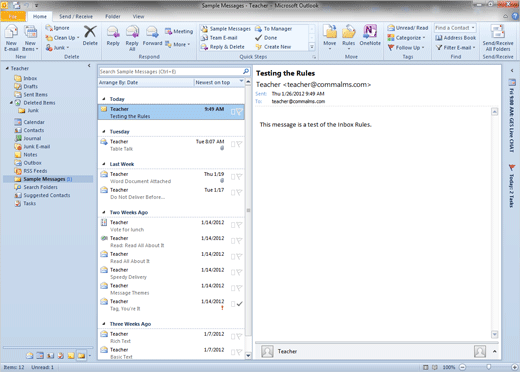Image resolution: width=520 pixels, height=372 pixels.
Task: Open the Move folder button
Action: (x=330, y=37)
